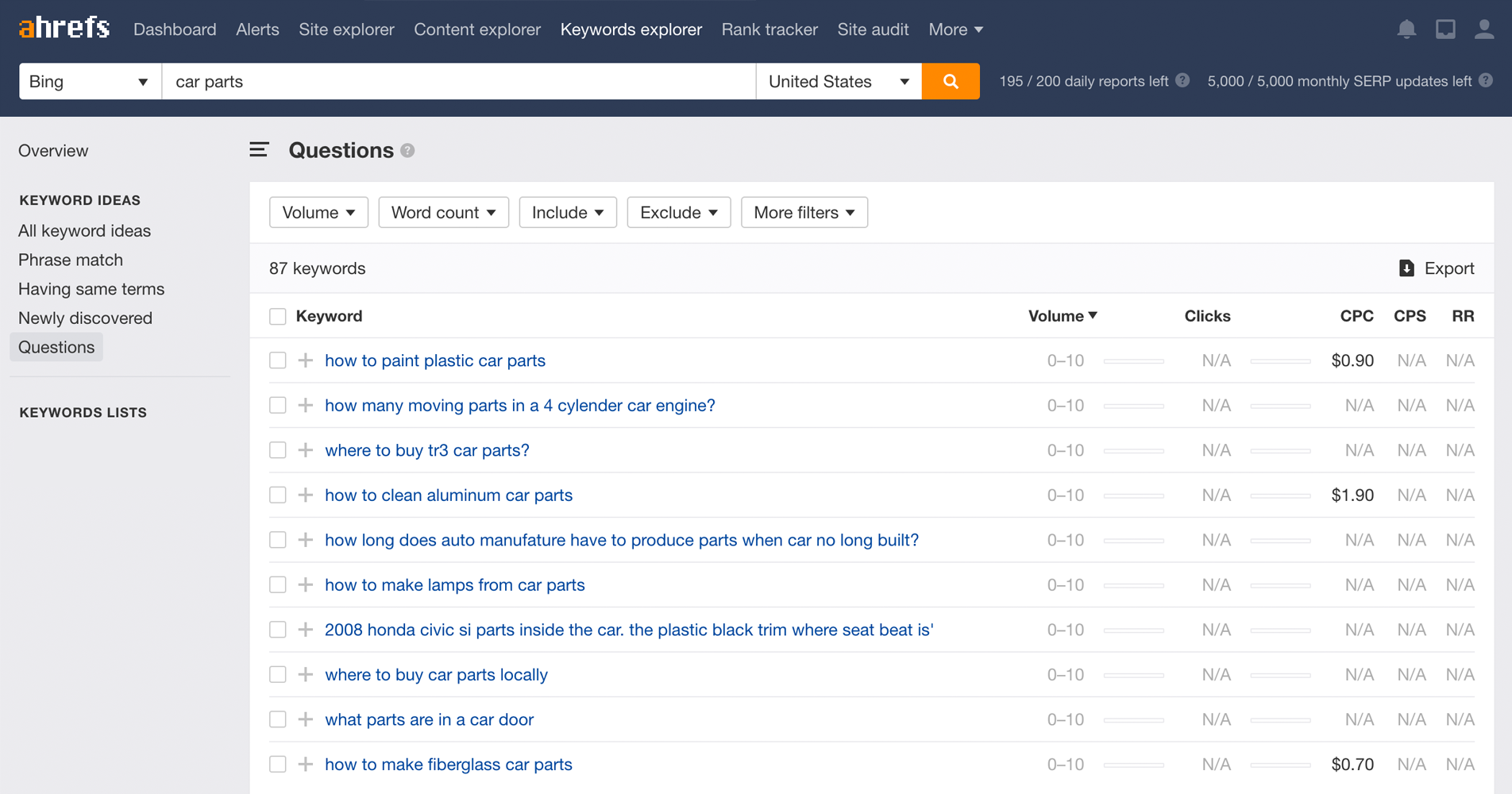Click the Export download icon
This screenshot has width=1512, height=794.
coord(1406,268)
